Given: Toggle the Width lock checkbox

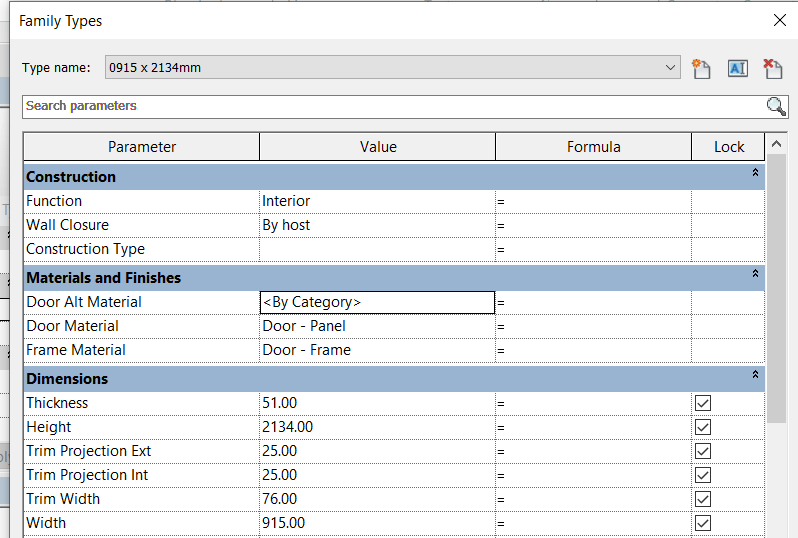Looking at the screenshot, I should pyautogui.click(x=703, y=523).
